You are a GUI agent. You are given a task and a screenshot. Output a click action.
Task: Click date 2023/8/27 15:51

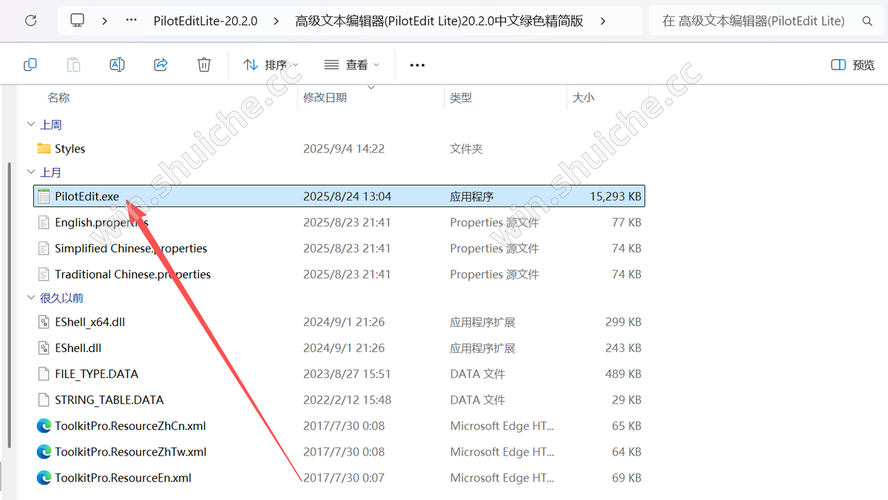(x=347, y=374)
